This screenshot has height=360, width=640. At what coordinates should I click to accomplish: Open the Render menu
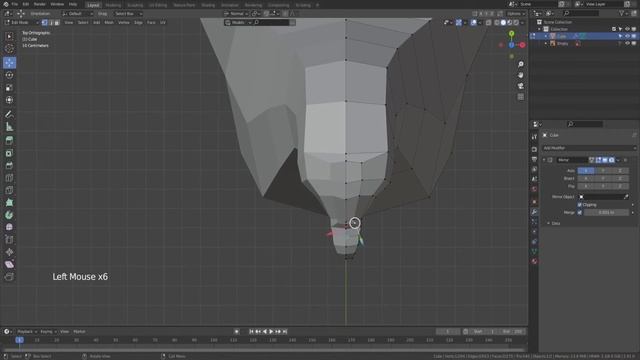40,4
